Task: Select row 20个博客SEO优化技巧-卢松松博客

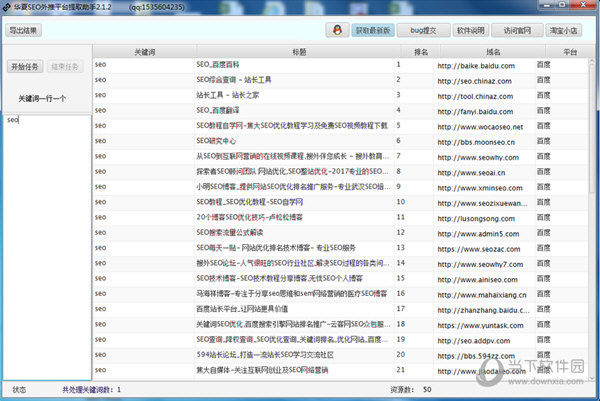Action: (341, 217)
